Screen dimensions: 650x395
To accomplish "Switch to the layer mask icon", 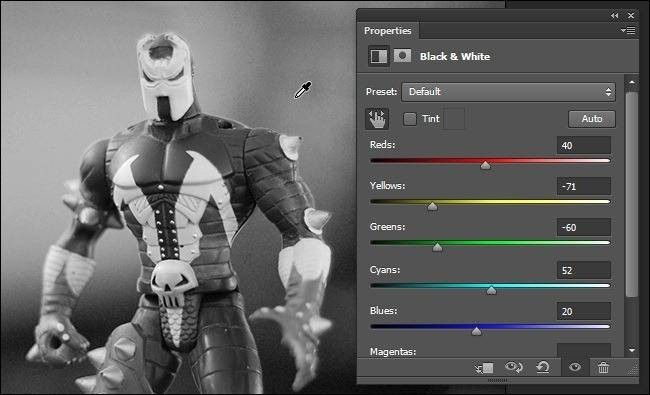I will point(402,56).
